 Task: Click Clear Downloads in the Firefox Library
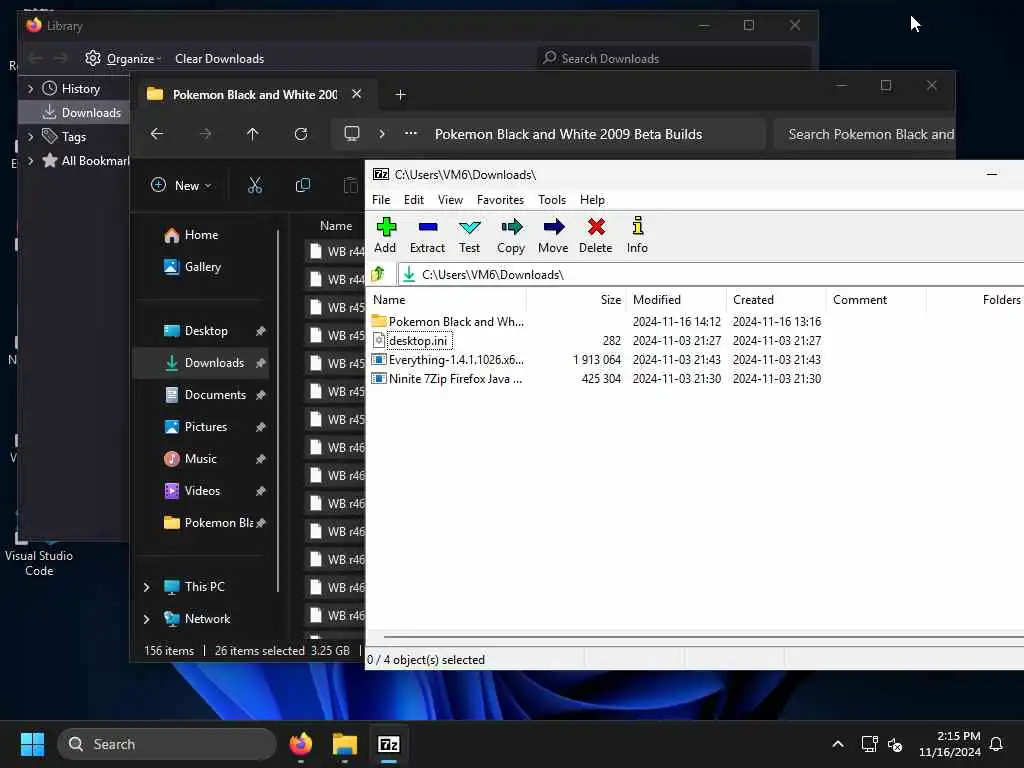pos(219,59)
